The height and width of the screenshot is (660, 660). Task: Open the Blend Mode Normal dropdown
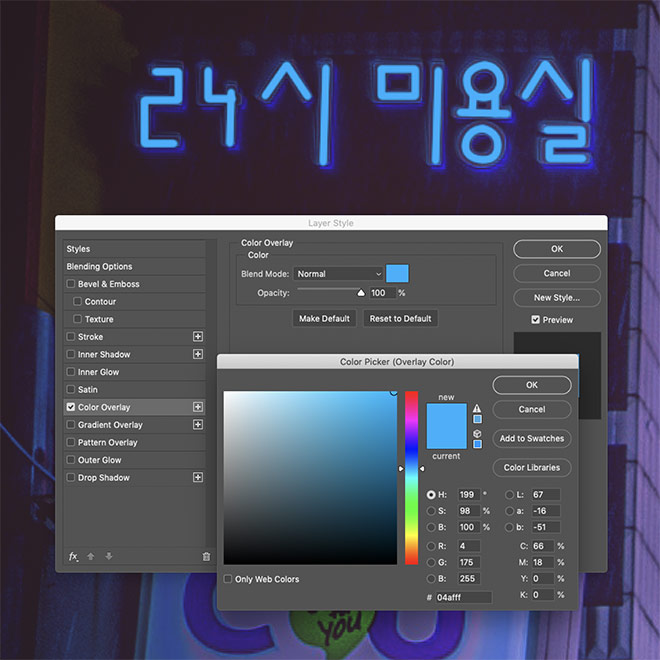pyautogui.click(x=338, y=274)
